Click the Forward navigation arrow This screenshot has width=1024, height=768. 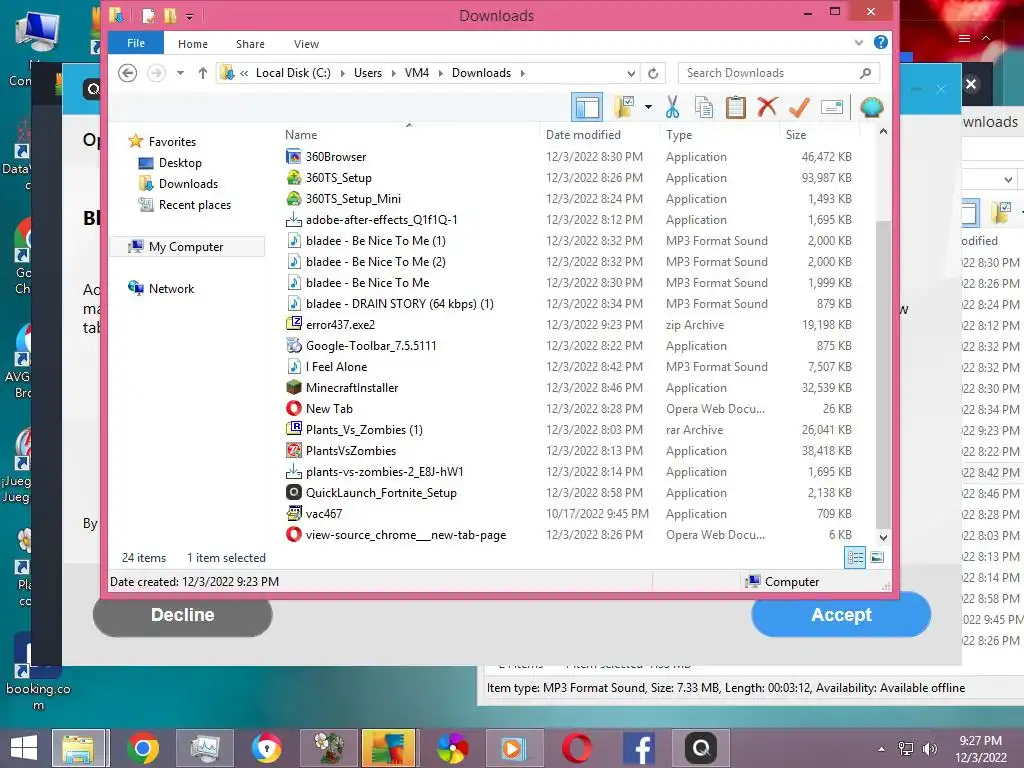(156, 72)
